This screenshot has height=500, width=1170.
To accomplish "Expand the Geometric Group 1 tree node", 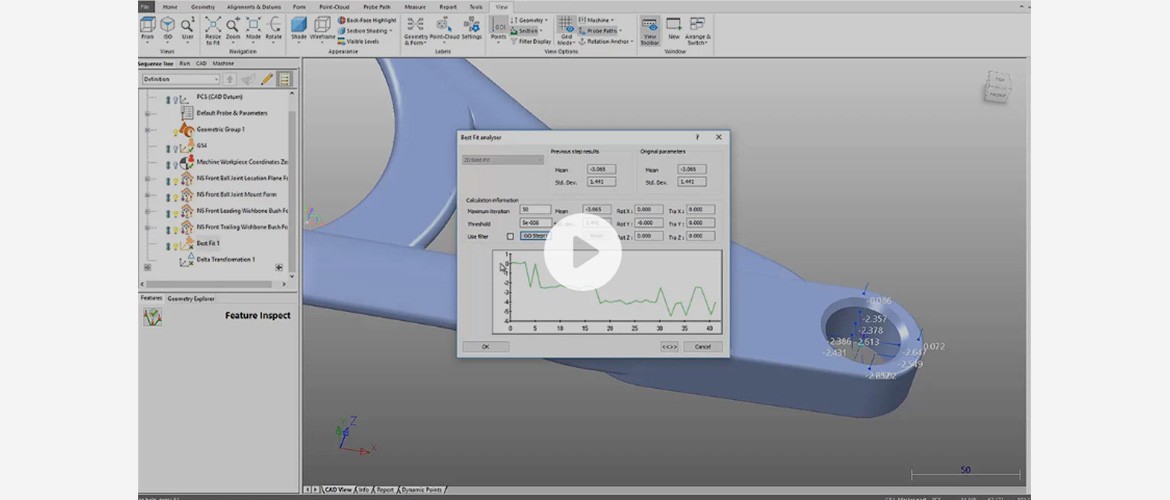I will click(147, 129).
